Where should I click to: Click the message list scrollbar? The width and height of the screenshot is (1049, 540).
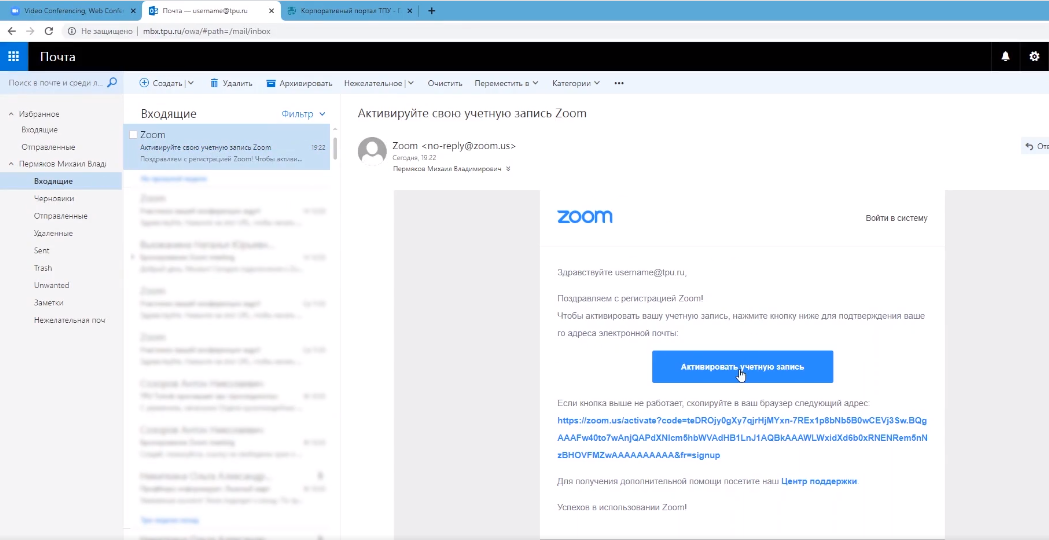[335, 149]
